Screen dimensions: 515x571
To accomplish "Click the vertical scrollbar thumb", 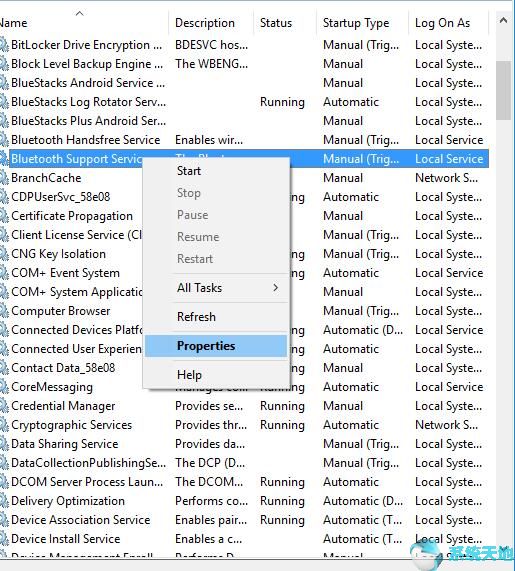I will [503, 90].
